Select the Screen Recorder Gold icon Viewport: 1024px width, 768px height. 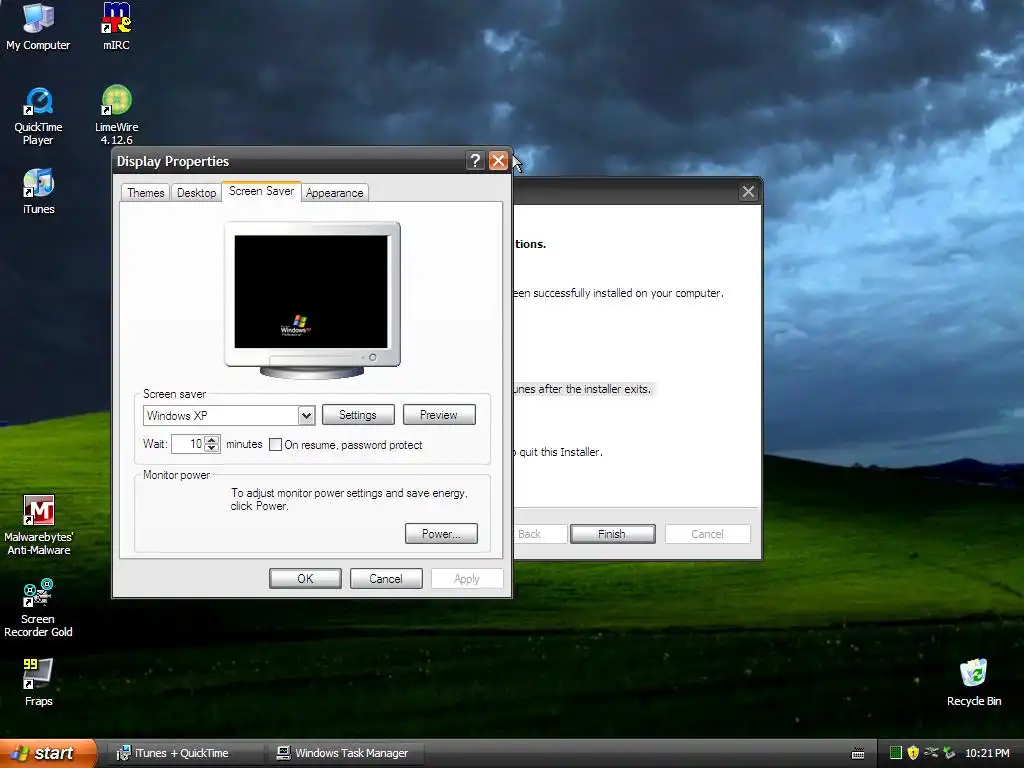(x=38, y=608)
